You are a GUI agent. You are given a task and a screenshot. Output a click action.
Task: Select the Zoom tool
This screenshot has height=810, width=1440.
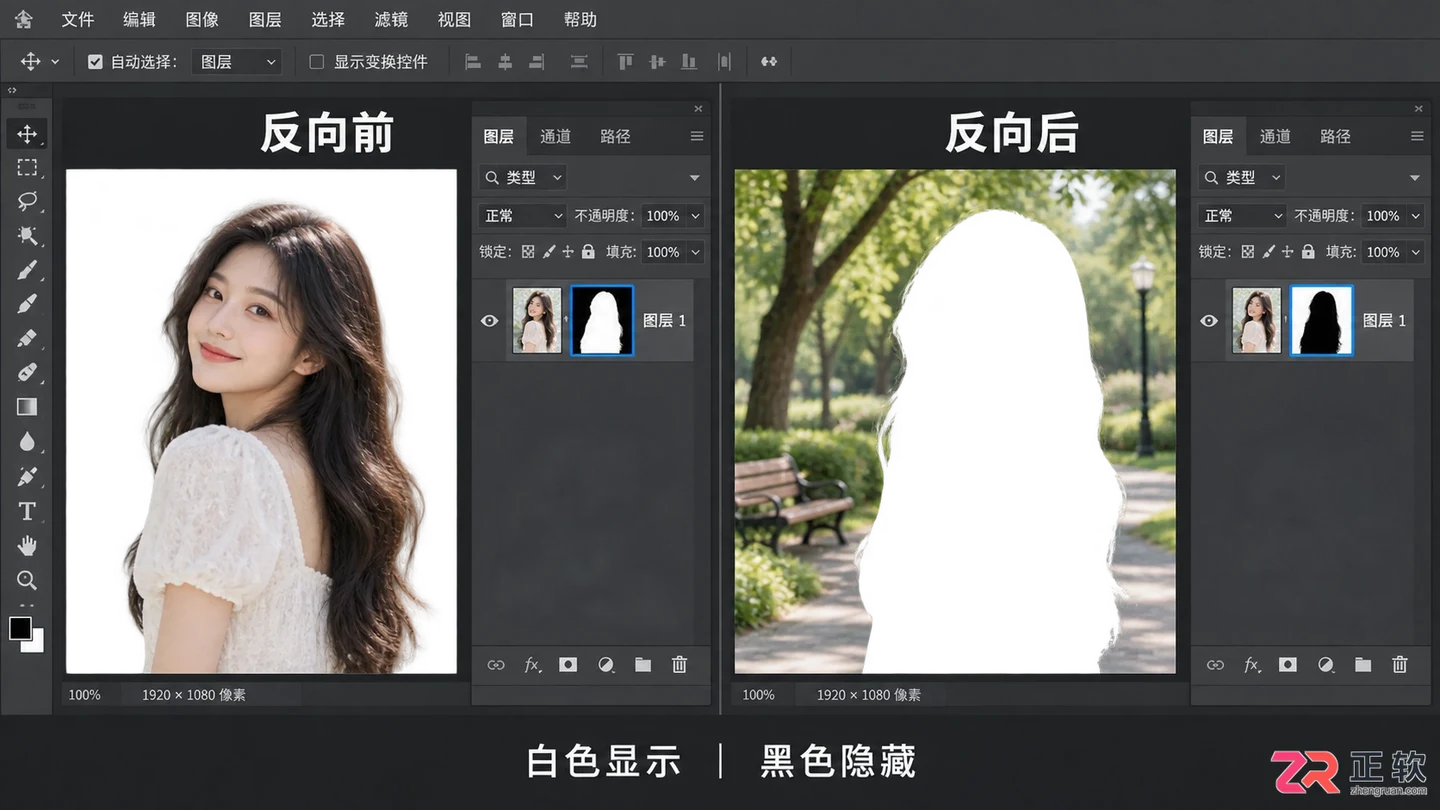click(27, 580)
